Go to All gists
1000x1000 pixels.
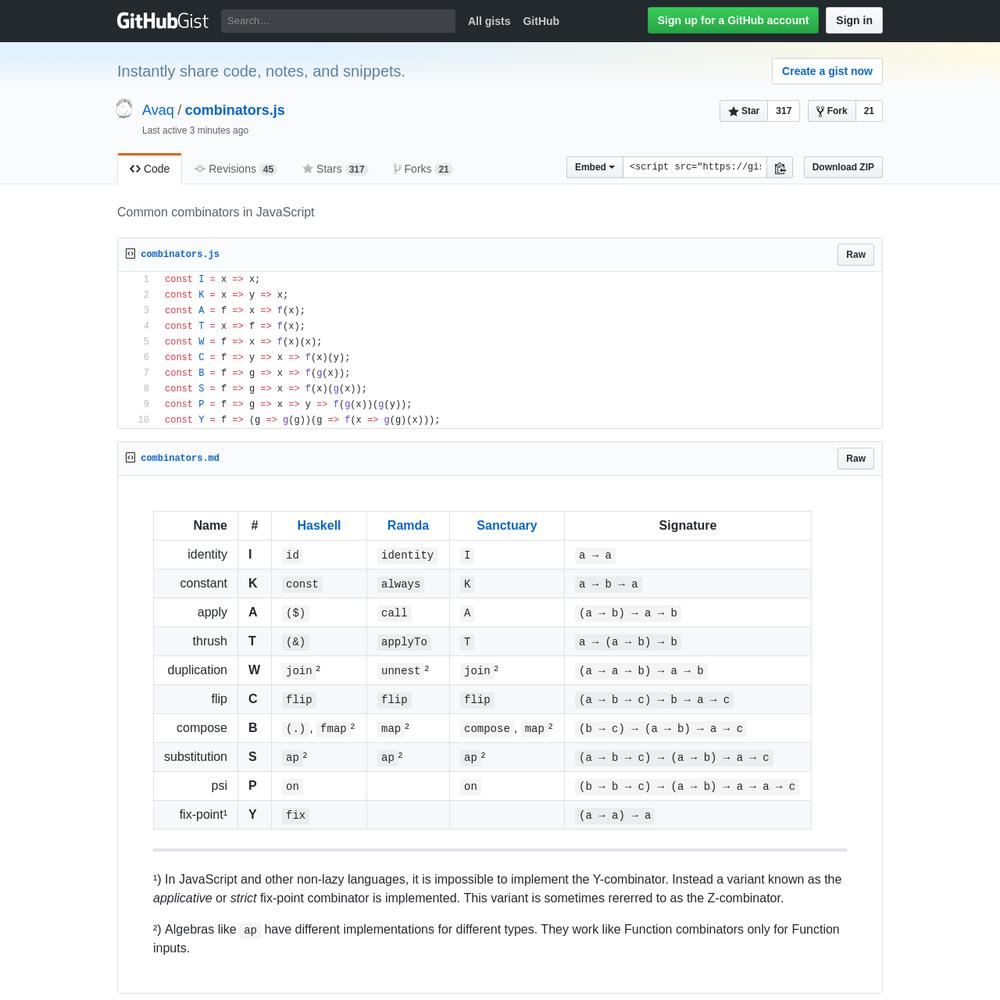[489, 21]
